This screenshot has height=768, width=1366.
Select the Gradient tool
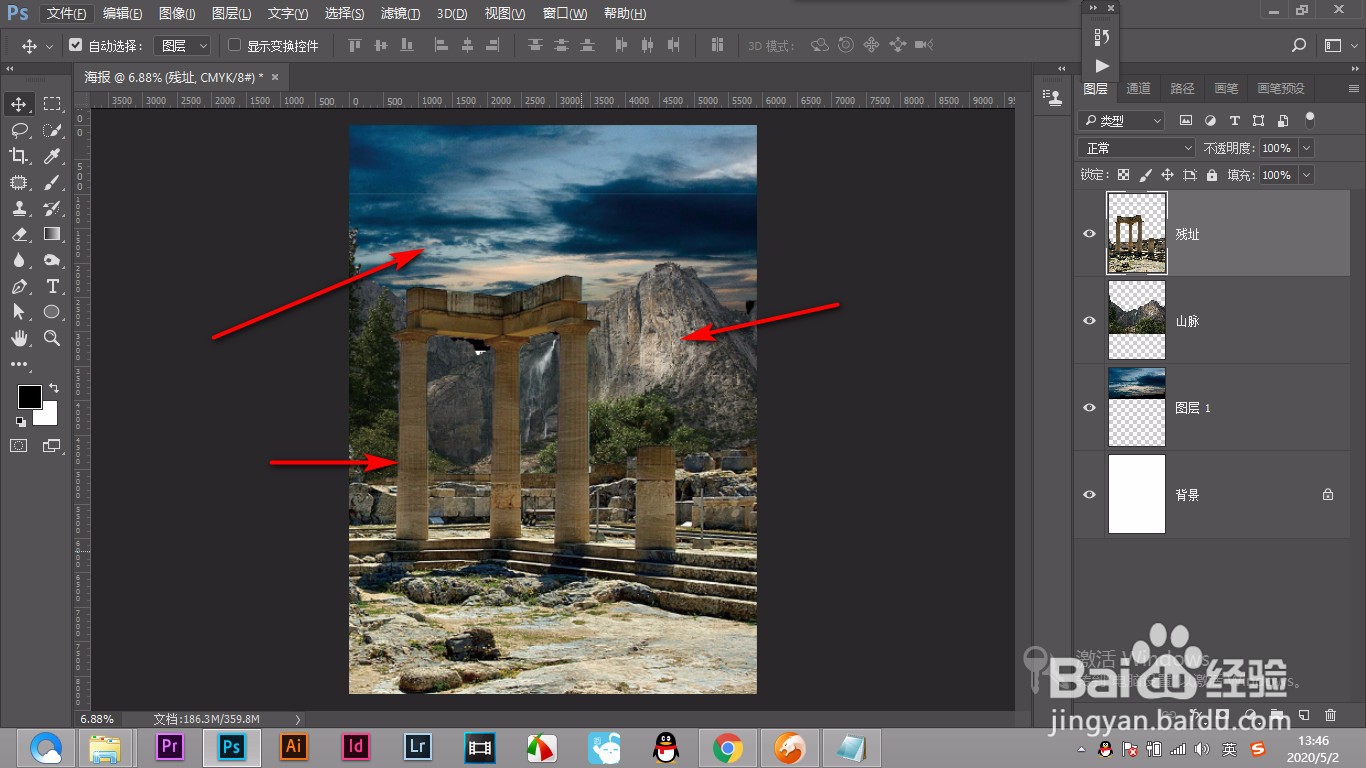52,234
